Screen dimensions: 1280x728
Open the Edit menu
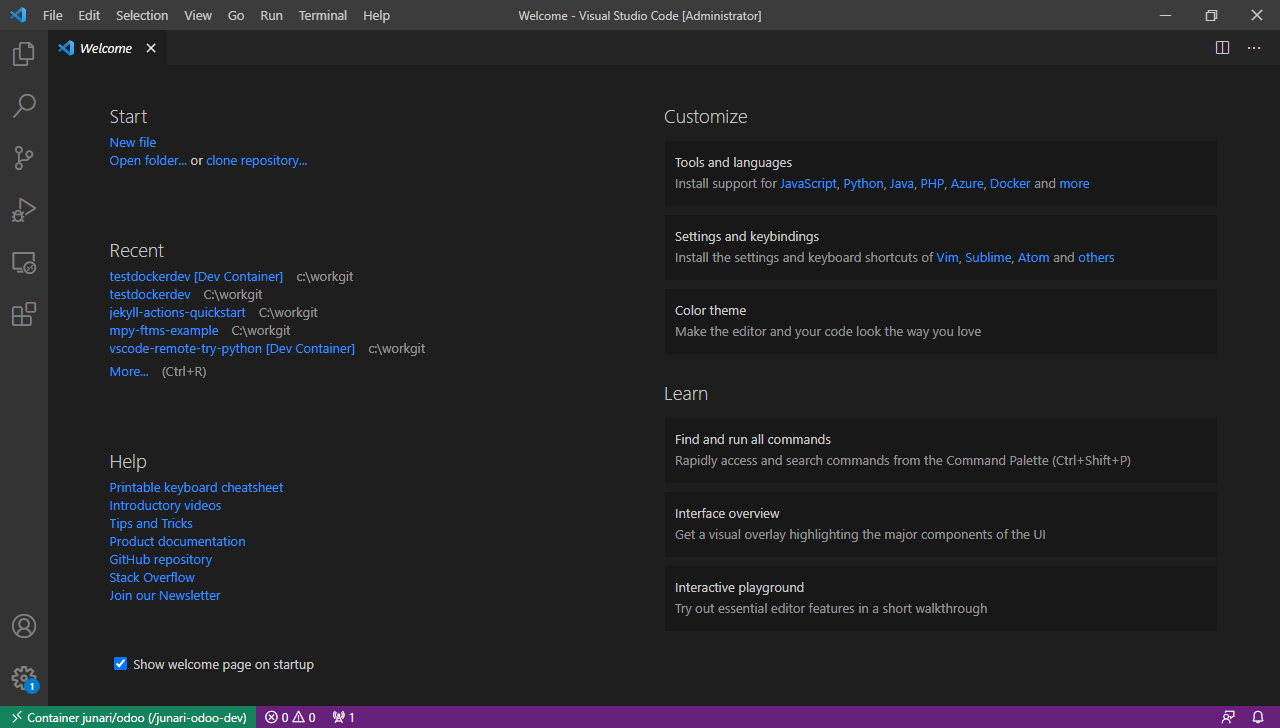tap(89, 15)
